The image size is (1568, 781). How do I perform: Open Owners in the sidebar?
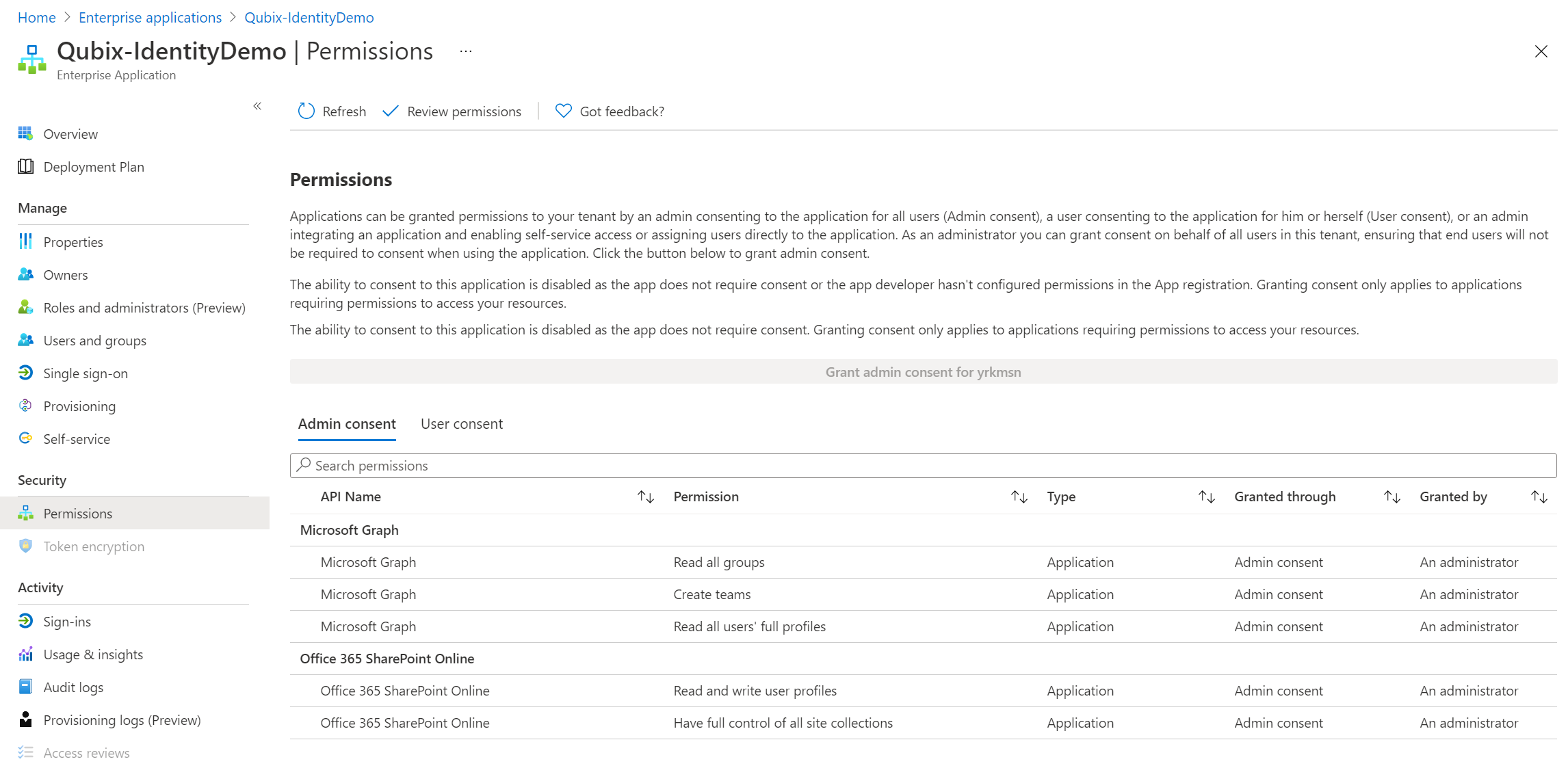point(65,275)
